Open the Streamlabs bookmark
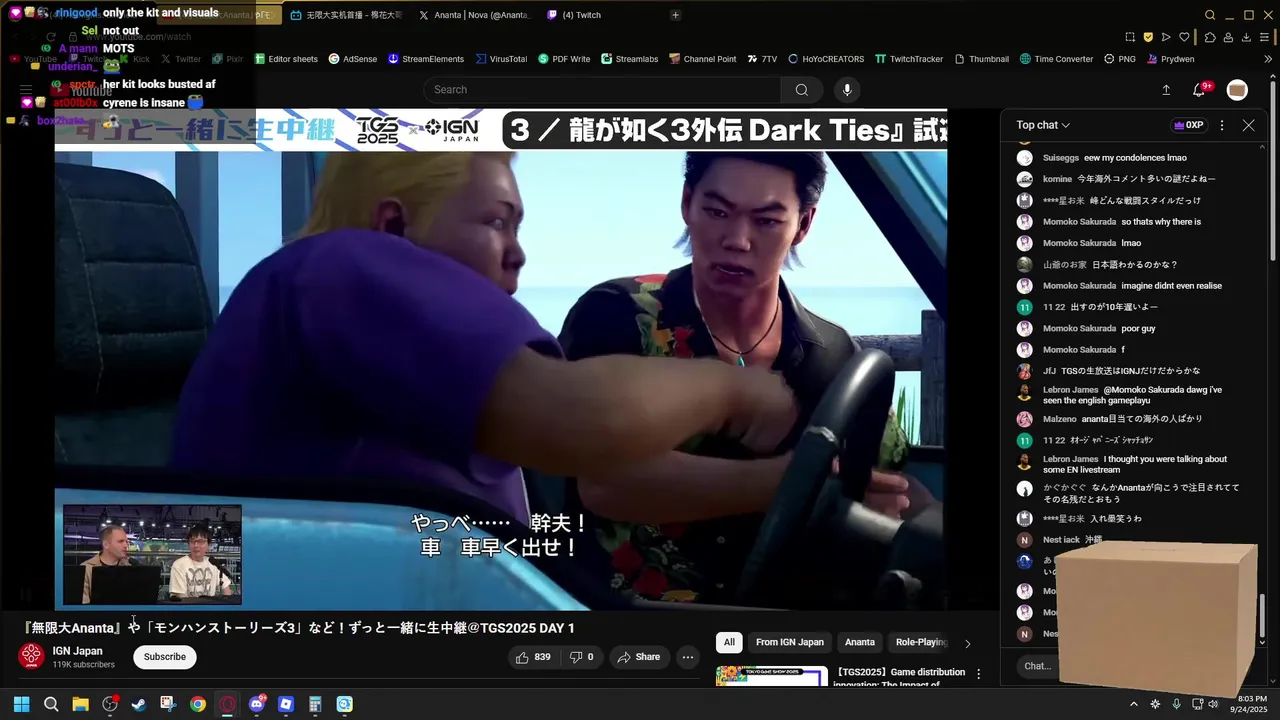This screenshot has height=720, width=1280. (x=629, y=59)
